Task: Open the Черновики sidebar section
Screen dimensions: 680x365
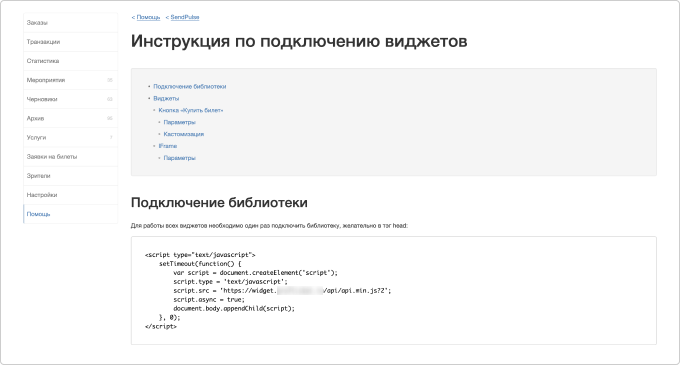Action: tap(70, 99)
